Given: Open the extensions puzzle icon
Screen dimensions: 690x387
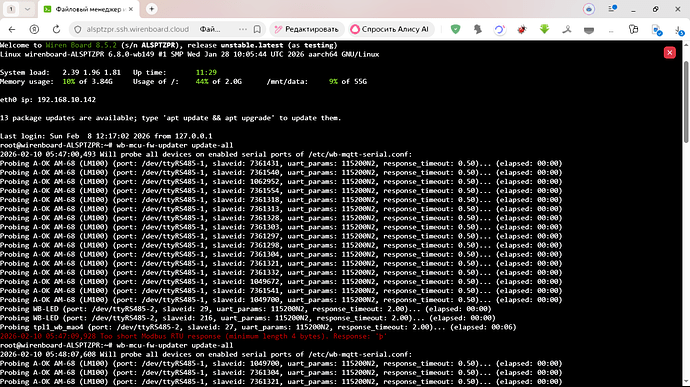Looking at the screenshot, I should [633, 29].
